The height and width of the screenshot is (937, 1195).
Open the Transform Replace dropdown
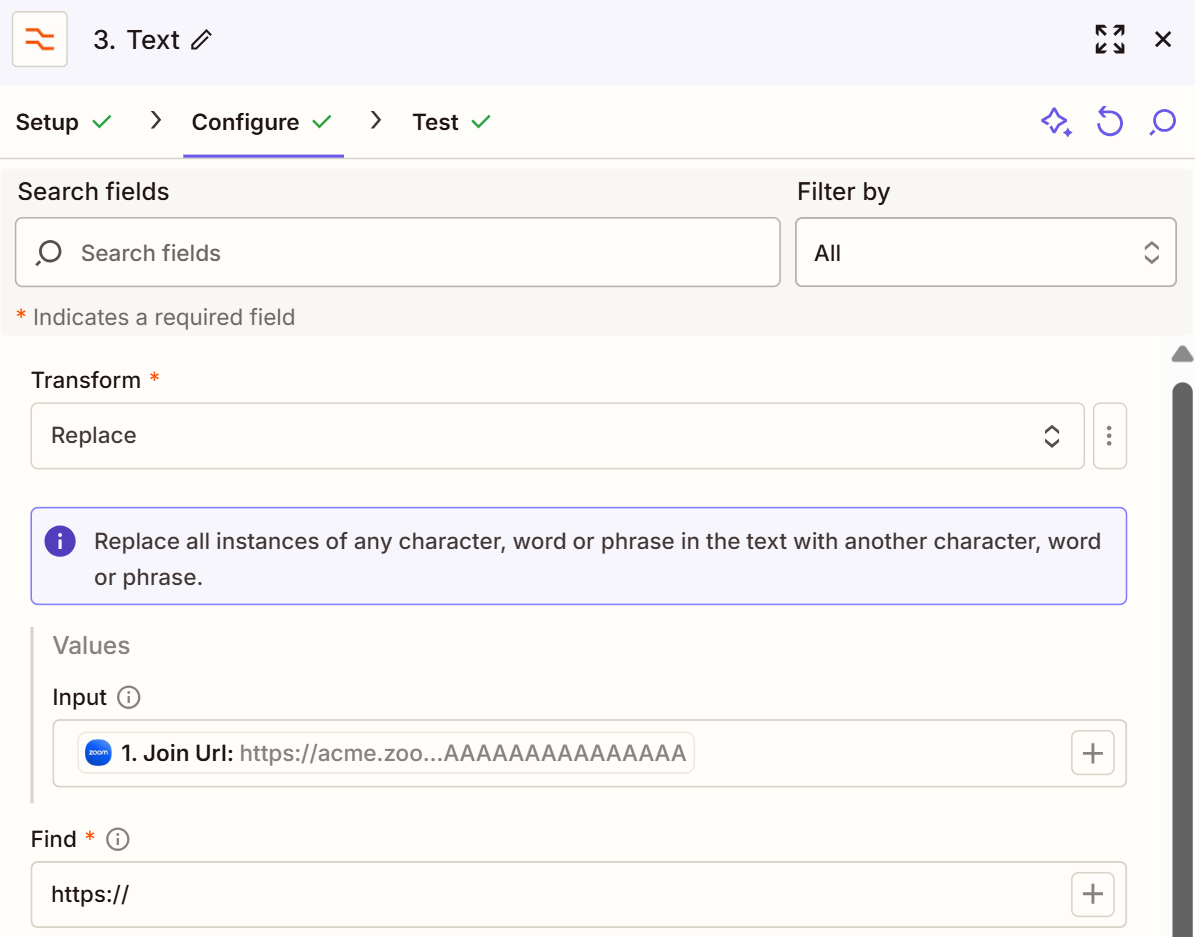tap(557, 436)
